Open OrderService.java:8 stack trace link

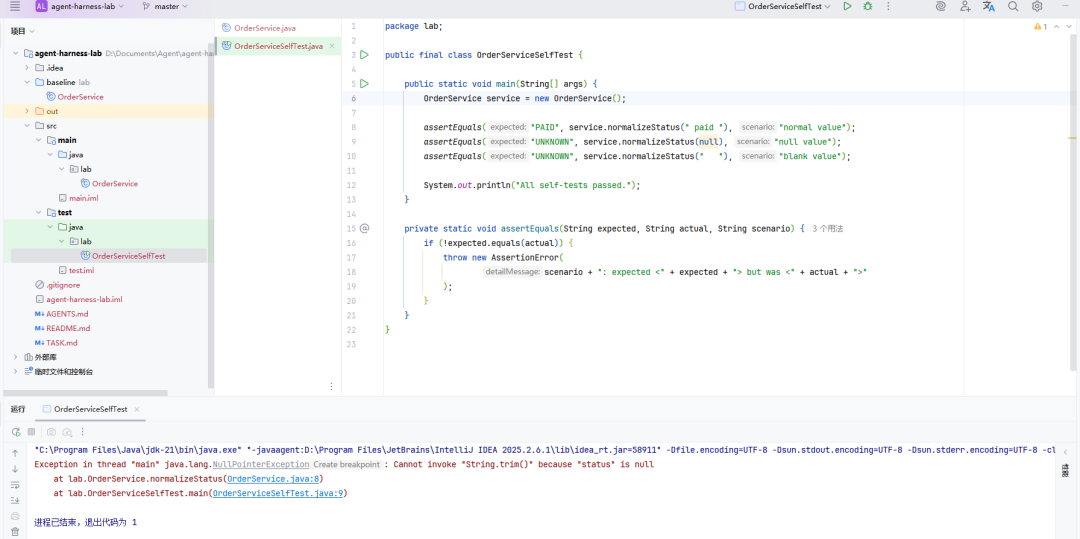point(272,479)
